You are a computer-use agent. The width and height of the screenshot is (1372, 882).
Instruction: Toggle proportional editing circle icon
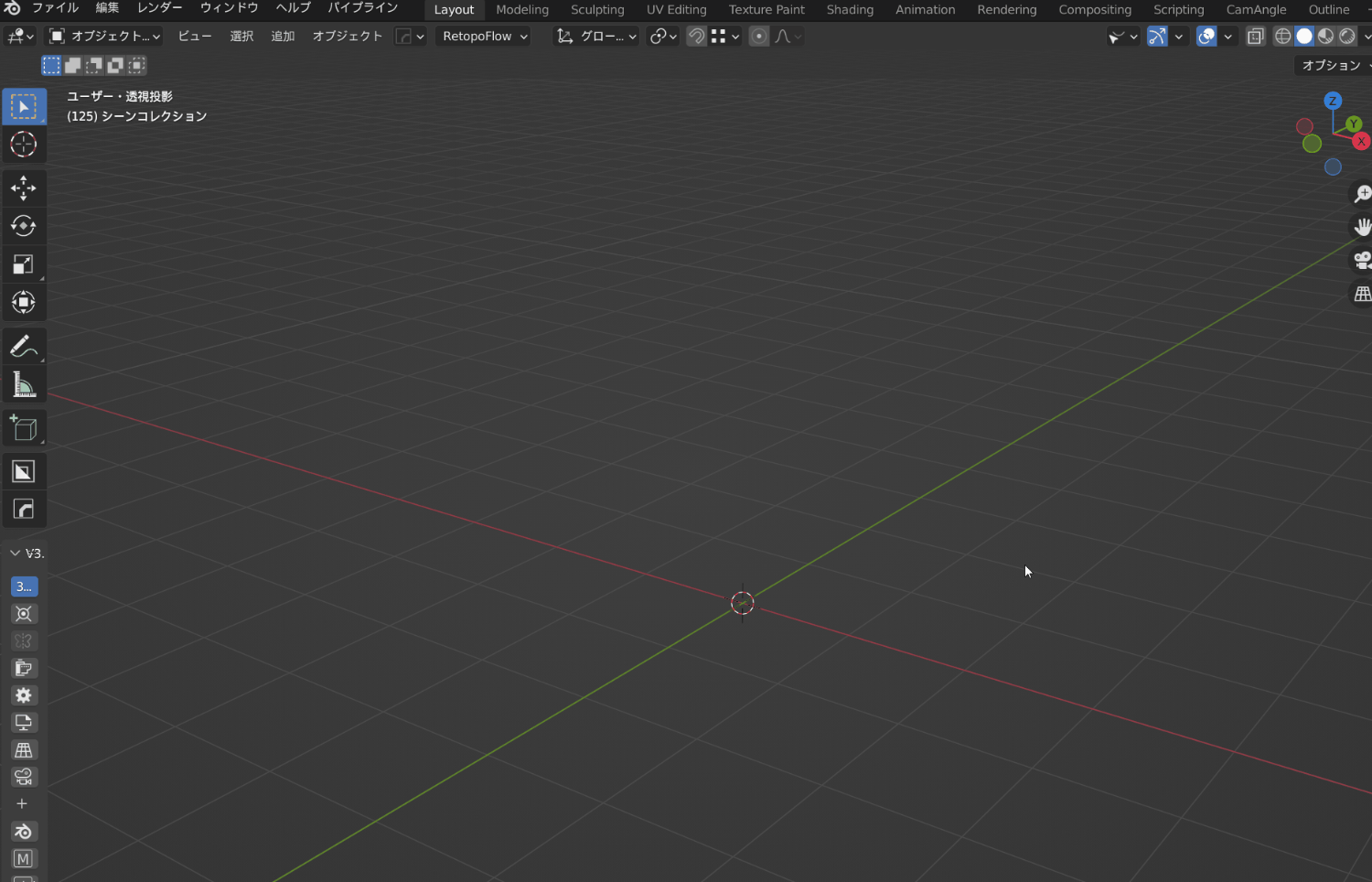coord(759,37)
